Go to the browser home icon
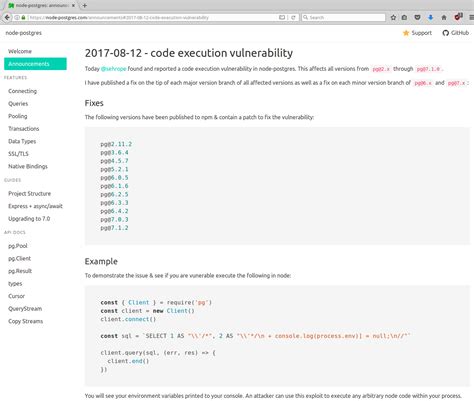474x401 pixels. (x=444, y=17)
